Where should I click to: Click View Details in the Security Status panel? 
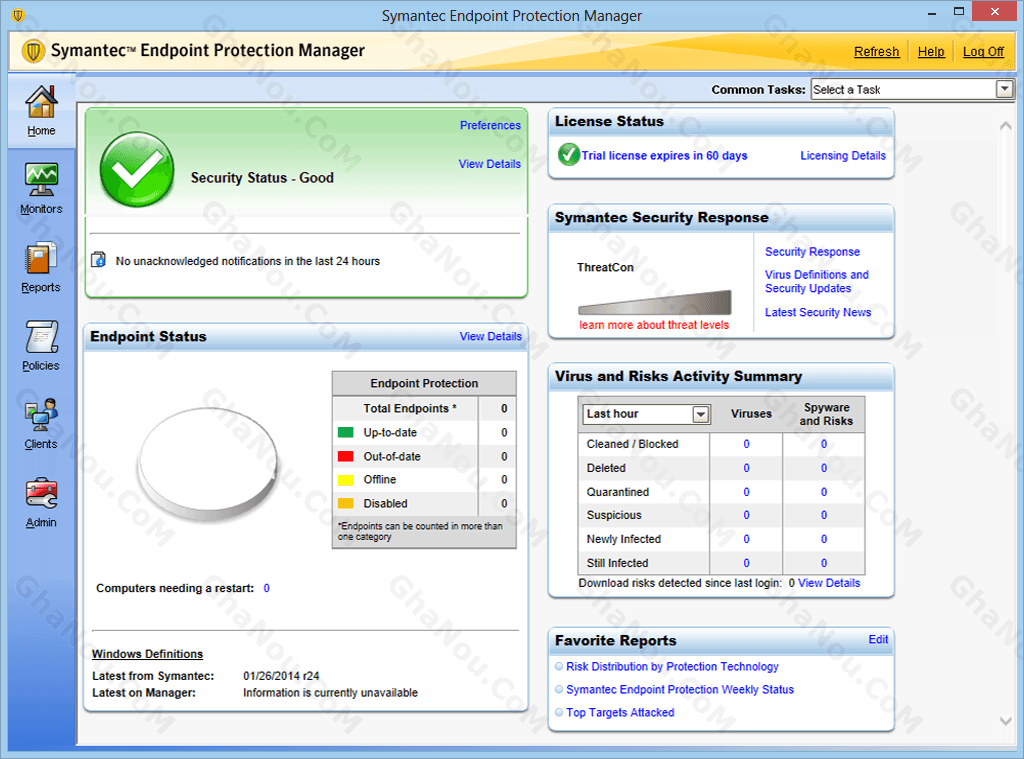489,164
